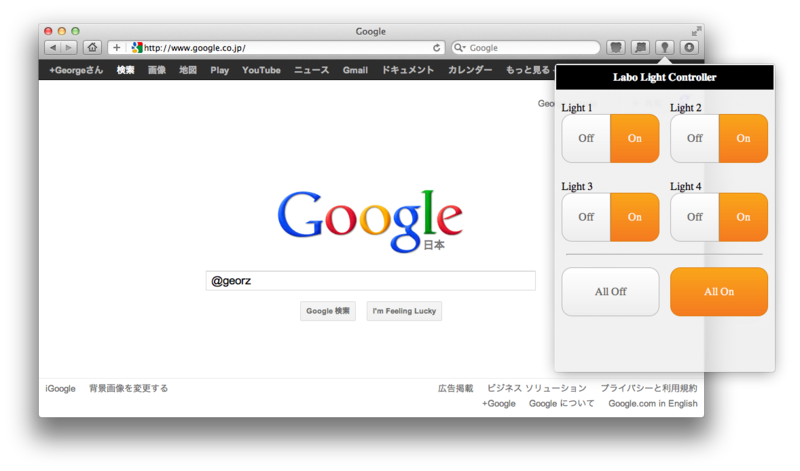The image size is (800, 471).
Task: Add a bookmark with the plus button
Action: (x=116, y=47)
